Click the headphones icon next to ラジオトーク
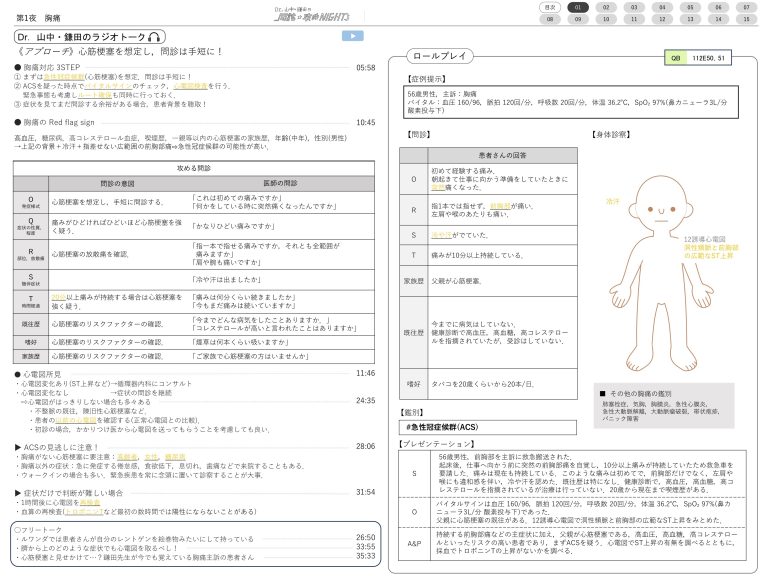The image size is (768, 576). tap(154, 37)
